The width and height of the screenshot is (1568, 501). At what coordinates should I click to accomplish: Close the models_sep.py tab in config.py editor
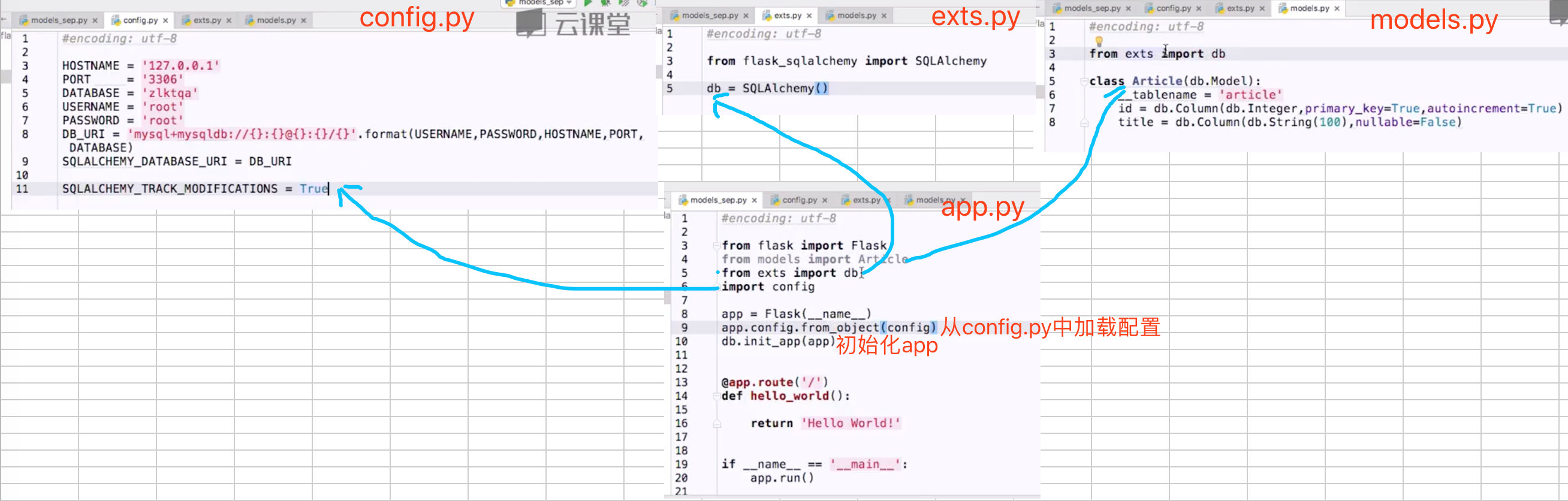click(x=95, y=21)
